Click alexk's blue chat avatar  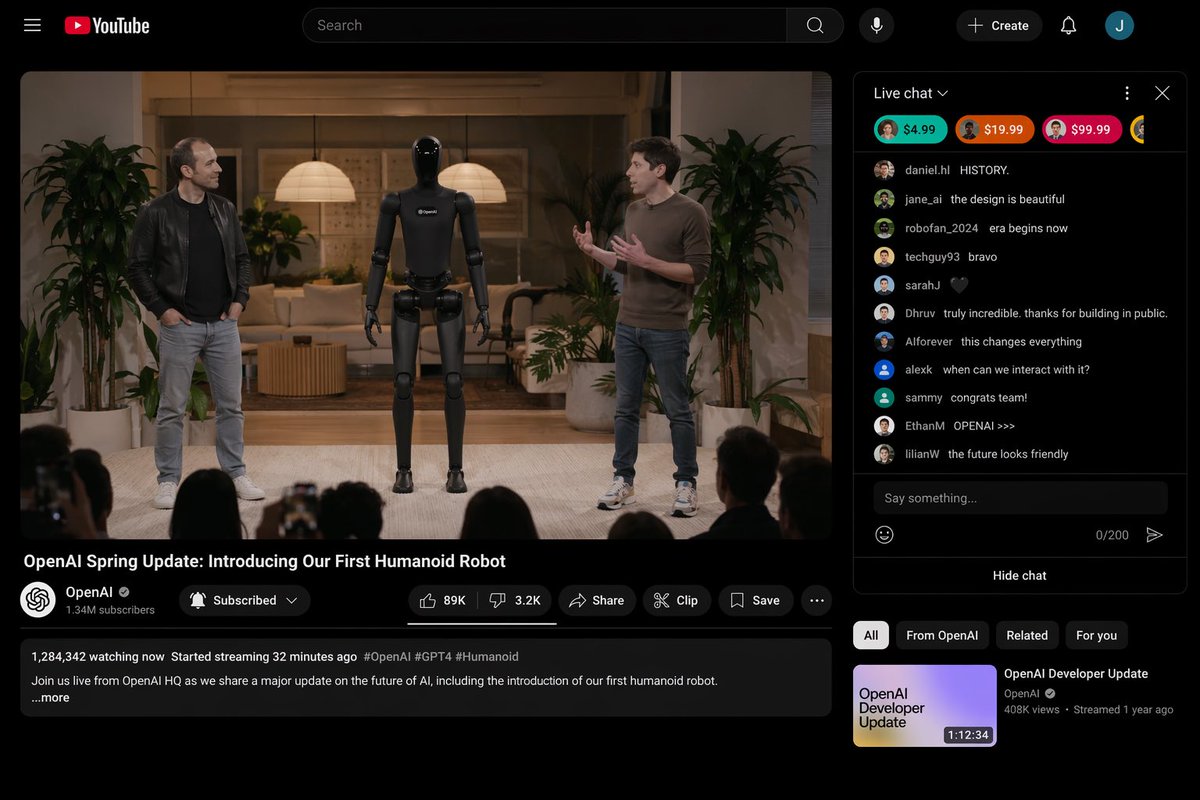[884, 369]
